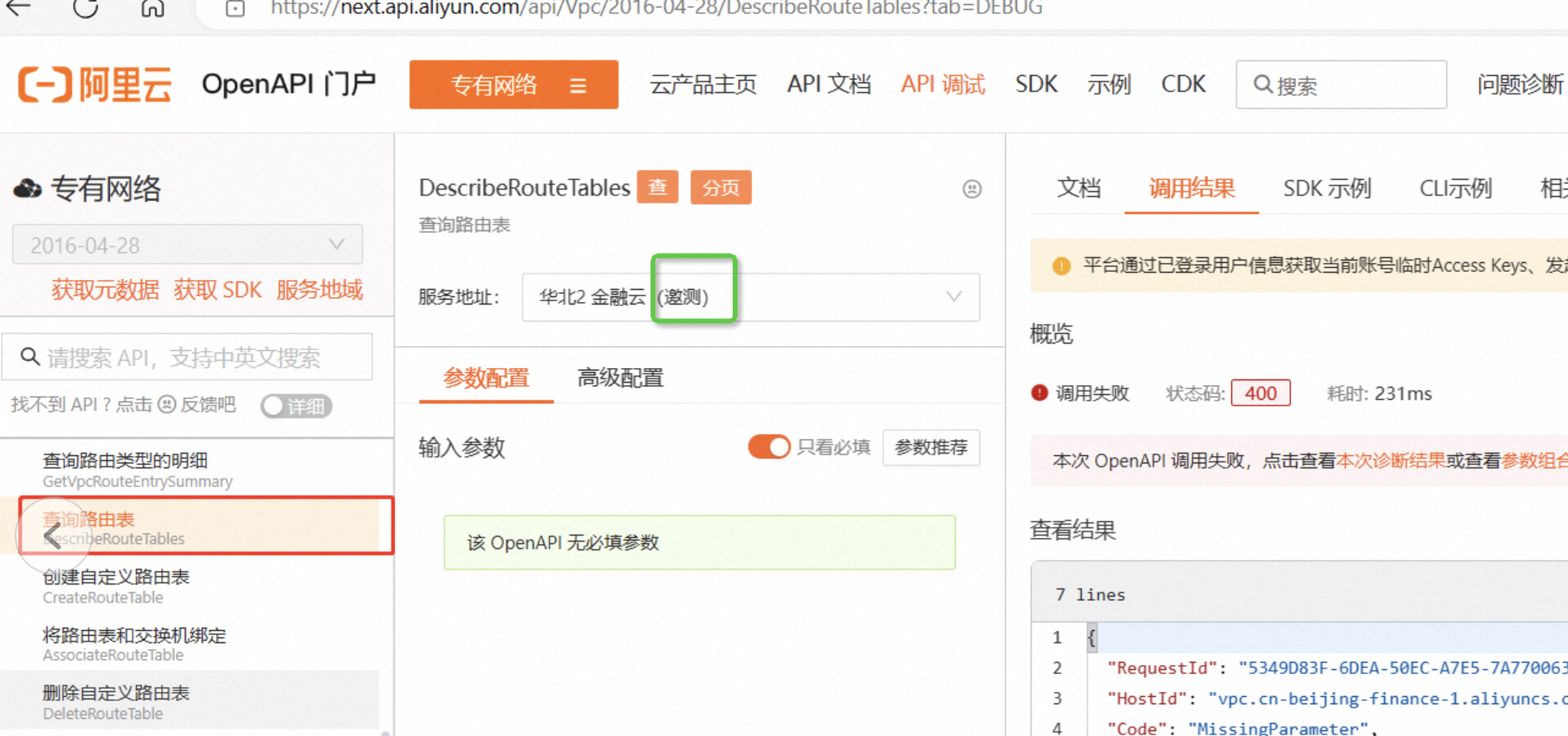The height and width of the screenshot is (736, 1568).
Task: Click the warning icon in the yellow notice
Action: (1061, 265)
